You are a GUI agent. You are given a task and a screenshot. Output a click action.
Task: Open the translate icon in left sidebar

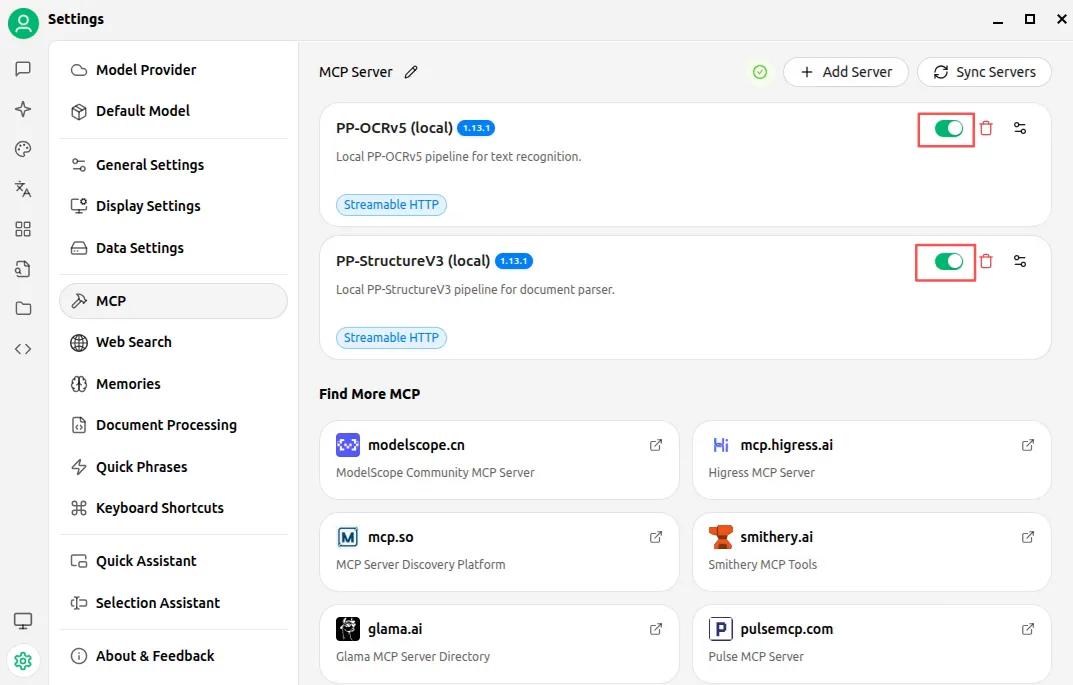point(23,189)
